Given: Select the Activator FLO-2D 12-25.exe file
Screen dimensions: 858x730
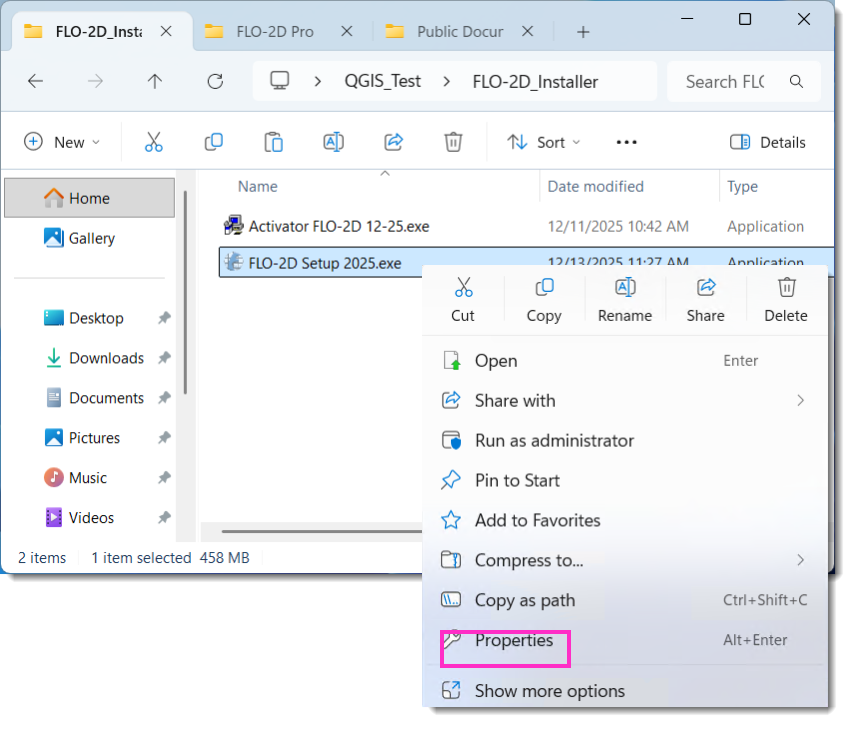Looking at the screenshot, I should [338, 226].
